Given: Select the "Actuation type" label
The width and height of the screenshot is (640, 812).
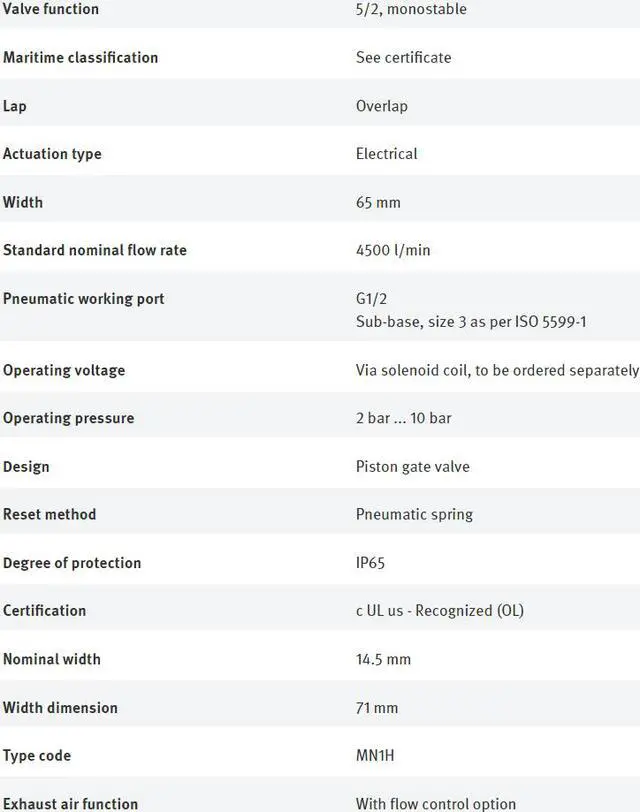Looking at the screenshot, I should 52,154.
